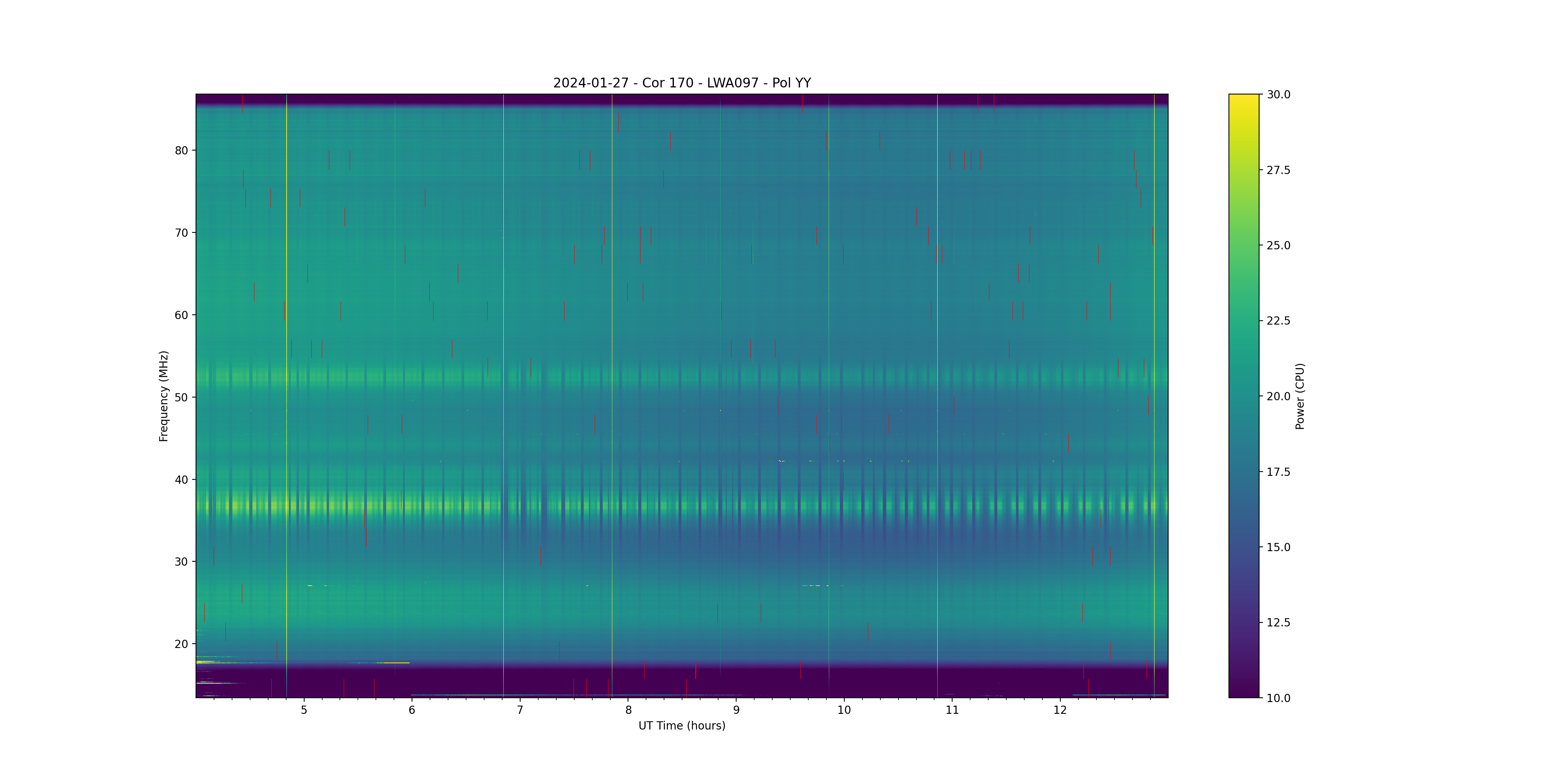This screenshot has height=784, width=1568.
Task: Click the y-axis tick label 40
Action: point(181,480)
